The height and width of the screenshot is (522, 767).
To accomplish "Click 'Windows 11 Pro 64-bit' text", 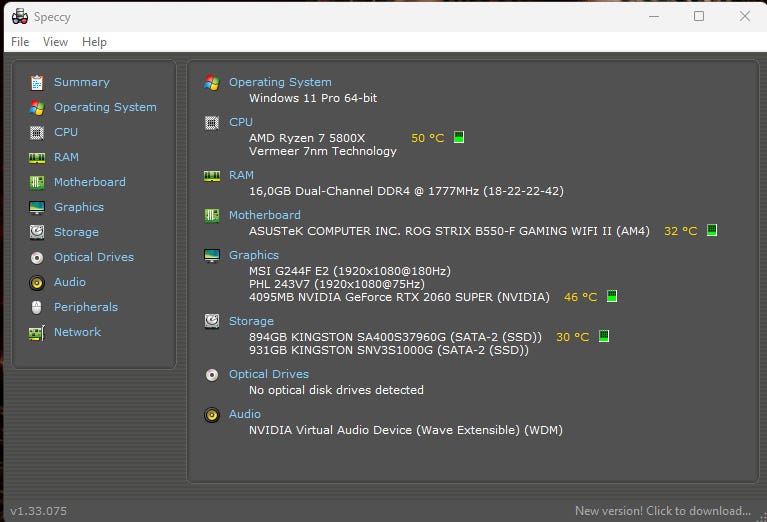I will click(313, 98).
